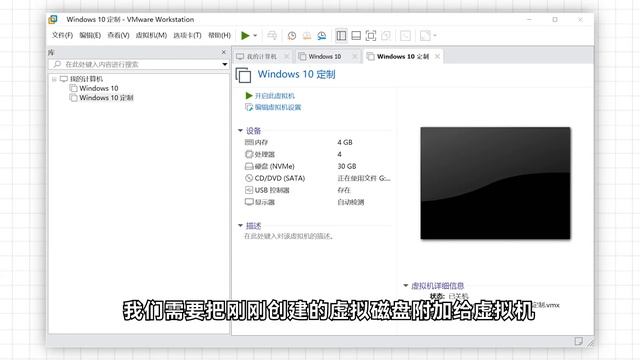Image resolution: width=640 pixels, height=360 pixels.
Task: Click the 30 GB hard disk value
Action: click(347, 167)
